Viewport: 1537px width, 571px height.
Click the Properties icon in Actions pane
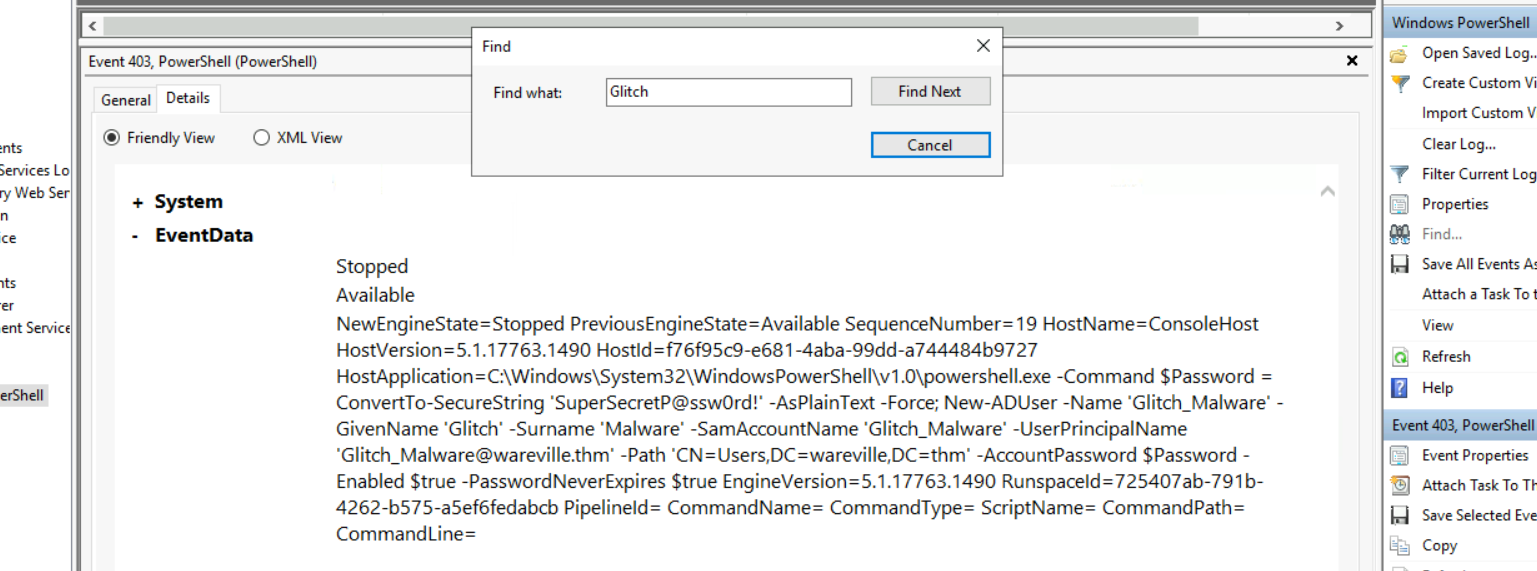tap(1400, 204)
